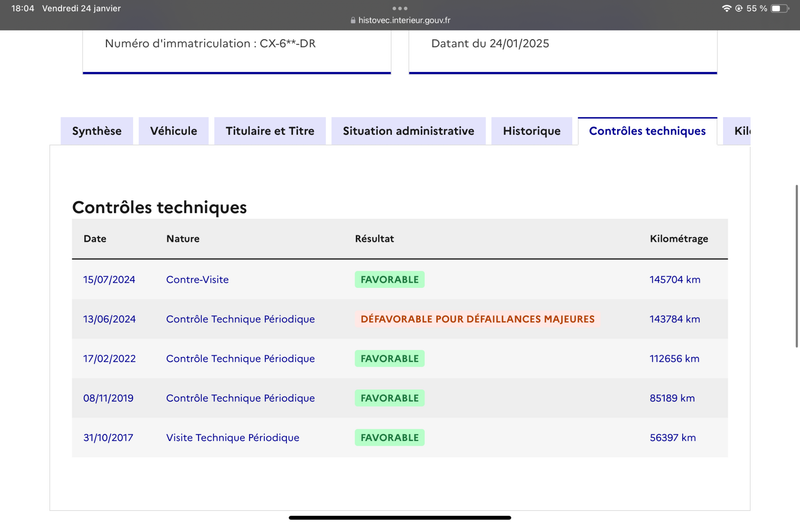Open the three-dot multitasking menu
The image size is (800, 525).
point(400,8)
